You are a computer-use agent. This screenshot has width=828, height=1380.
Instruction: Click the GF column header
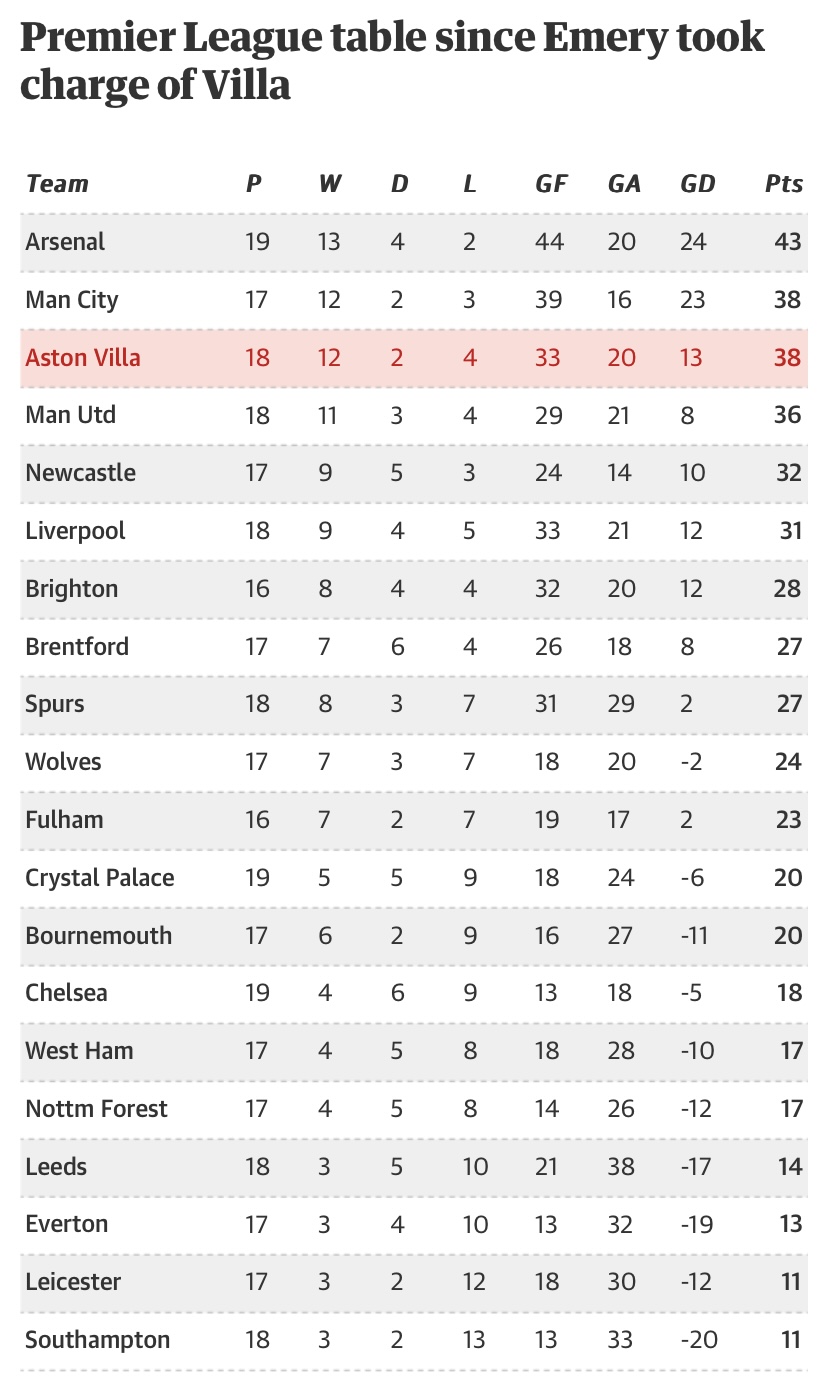click(x=551, y=184)
